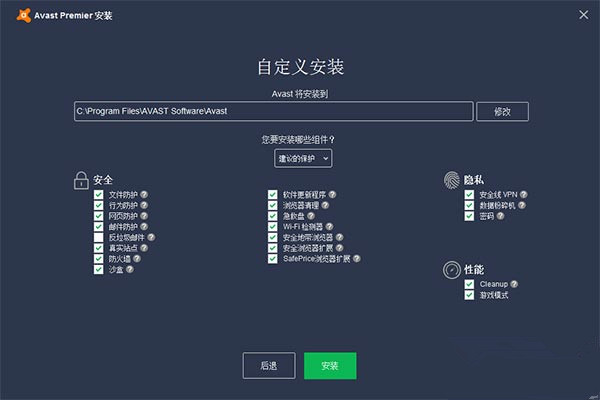Uncheck the 软件更新程序 checkbox
The image size is (600, 400).
273,194
